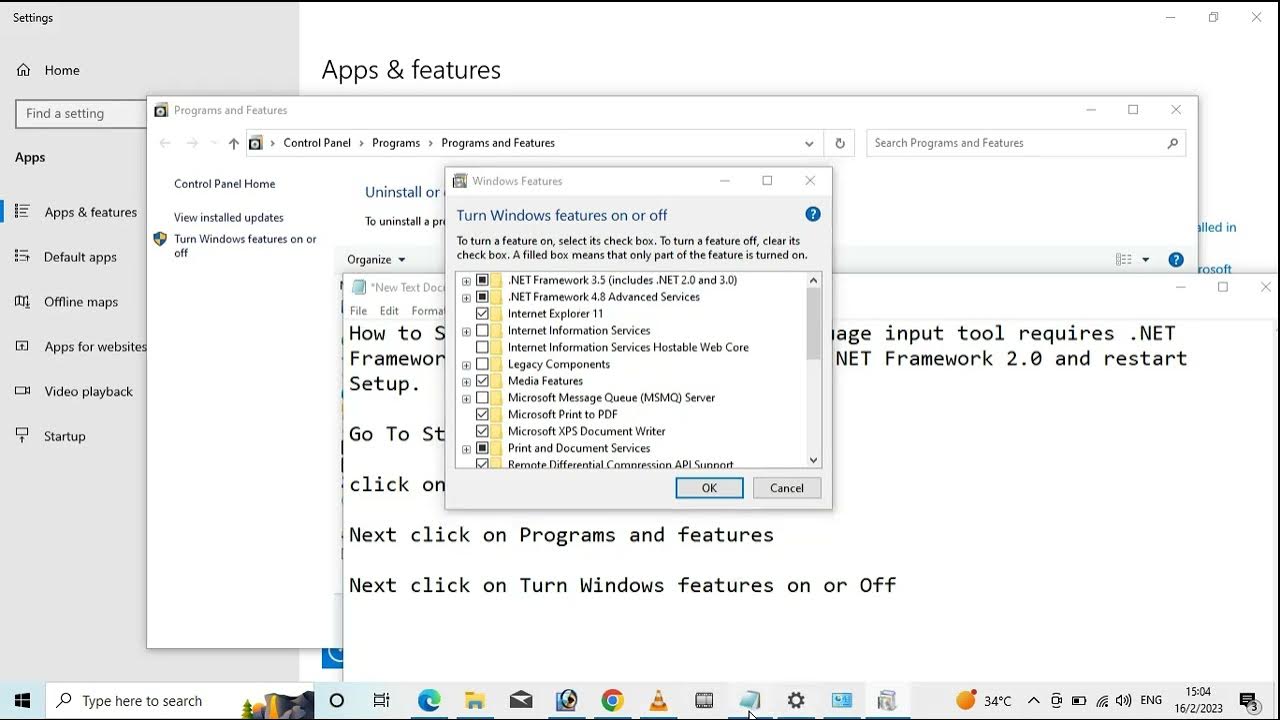Image resolution: width=1280 pixels, height=720 pixels.
Task: Expand the Print and Document Services node
Action: (x=466, y=449)
